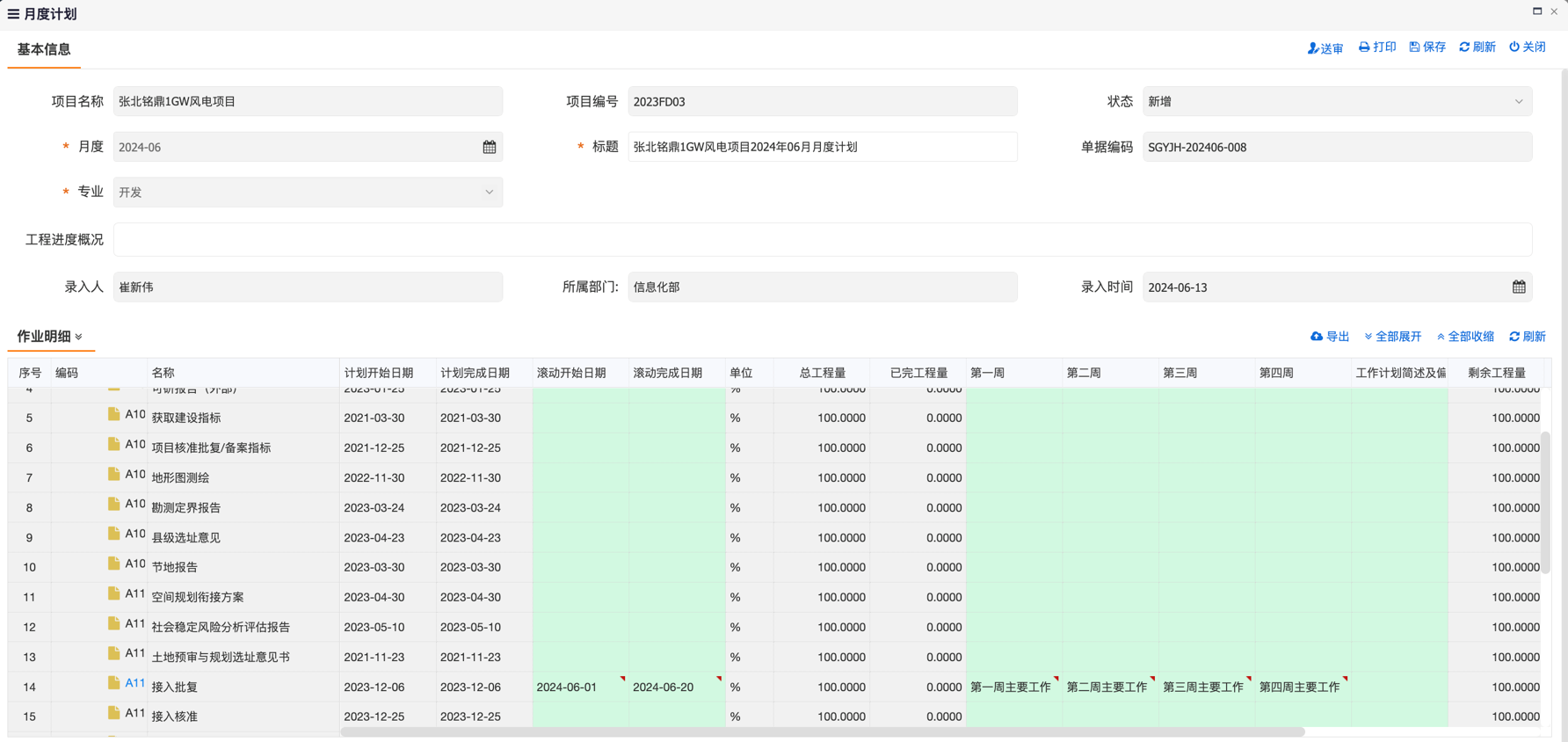
Task: Collapse the 作业明细 section
Action: point(79,337)
